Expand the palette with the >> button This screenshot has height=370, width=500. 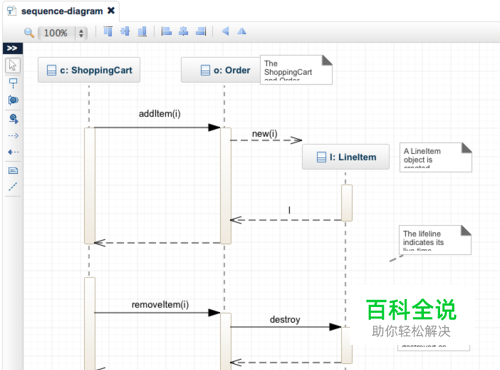pos(13,48)
